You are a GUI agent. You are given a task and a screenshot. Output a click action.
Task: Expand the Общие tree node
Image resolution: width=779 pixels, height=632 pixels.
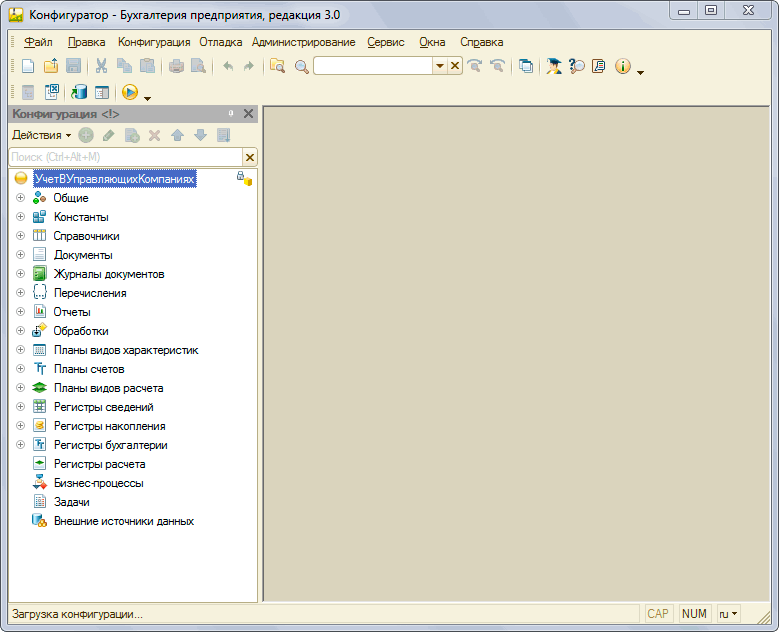20,198
